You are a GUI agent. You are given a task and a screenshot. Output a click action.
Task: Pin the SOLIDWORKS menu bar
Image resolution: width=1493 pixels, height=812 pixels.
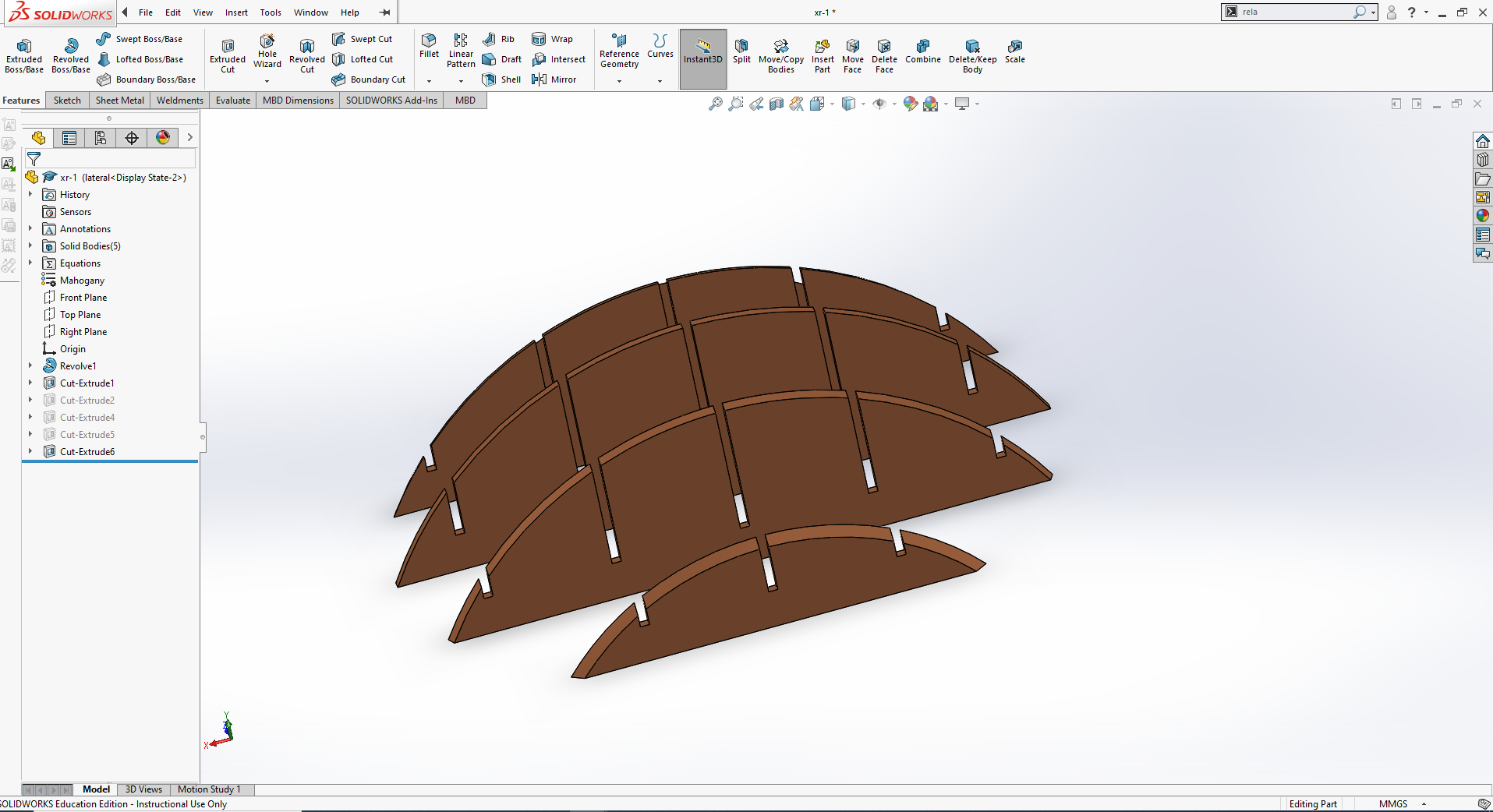pyautogui.click(x=384, y=12)
